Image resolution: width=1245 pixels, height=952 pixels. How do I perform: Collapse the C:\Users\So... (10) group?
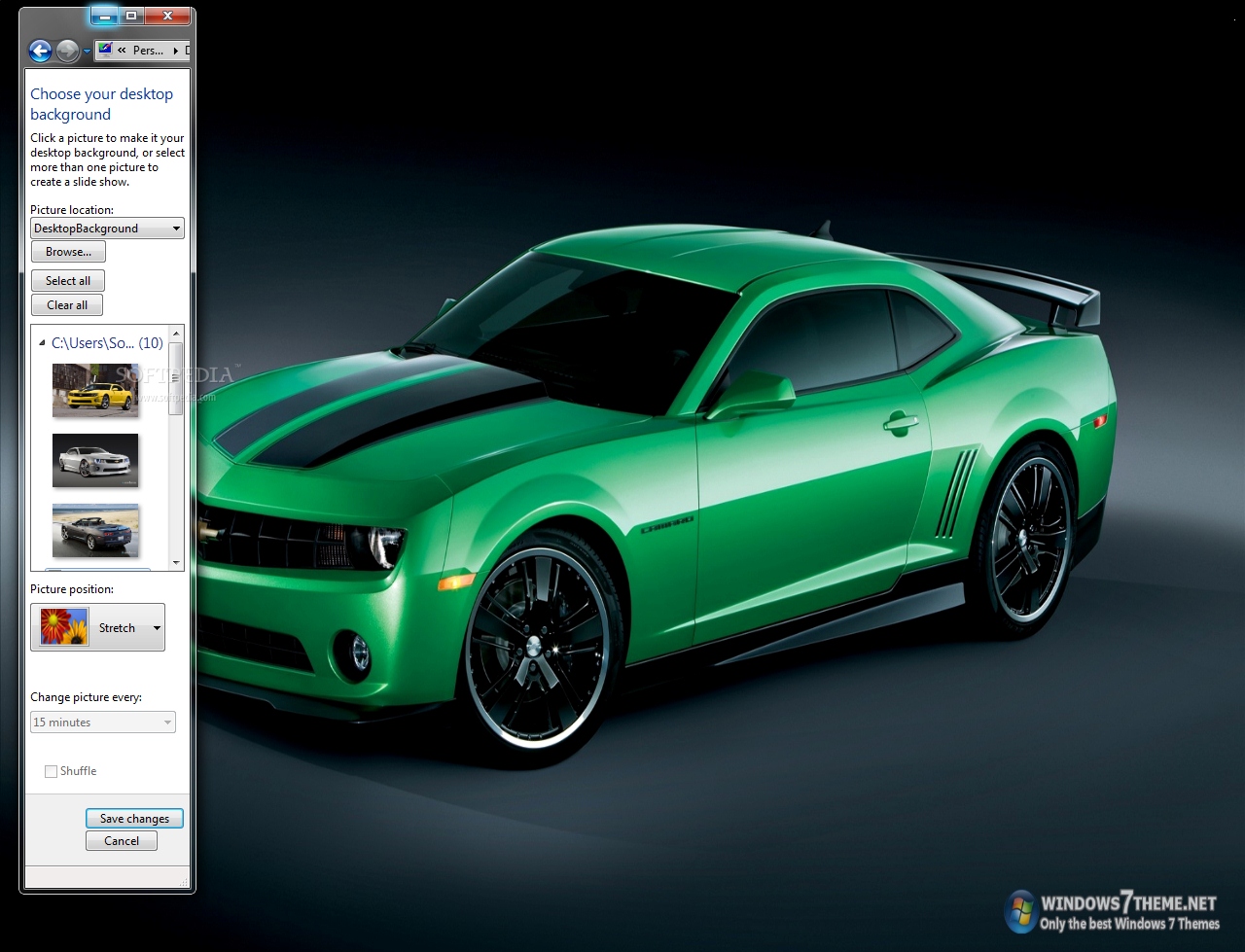42,343
